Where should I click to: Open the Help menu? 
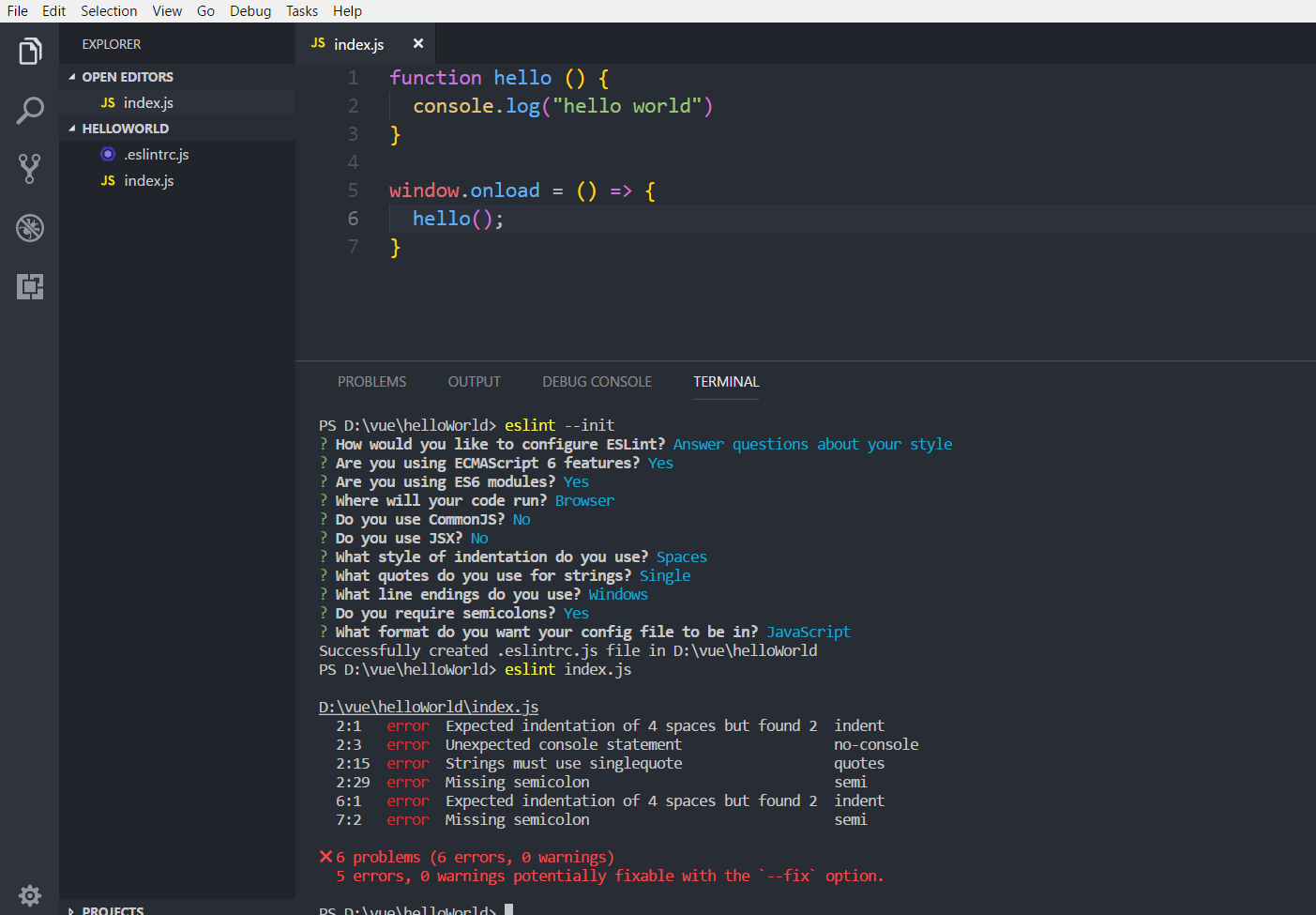pos(347,11)
